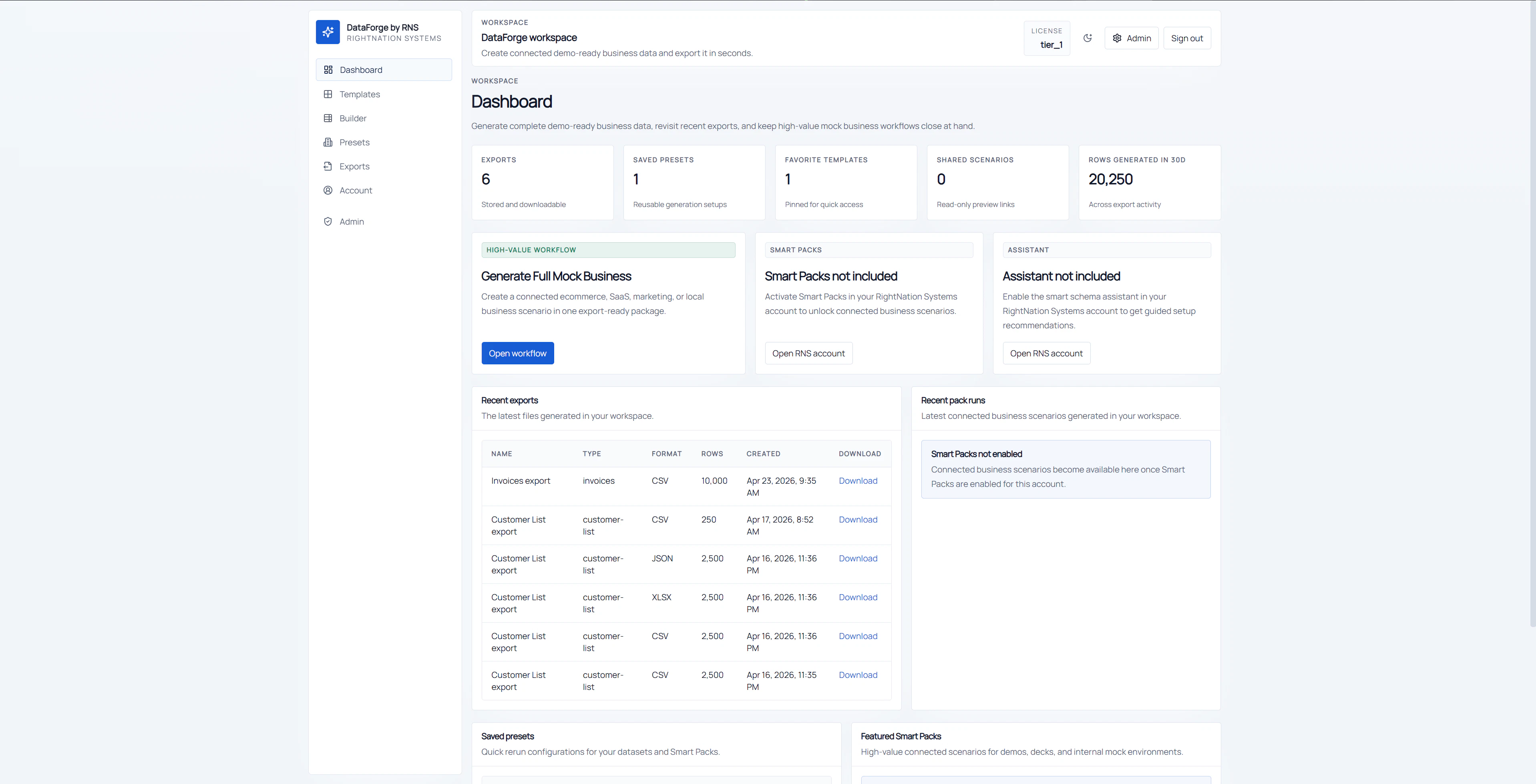The width and height of the screenshot is (1536, 784).
Task: Sign out of the workspace
Action: [1186, 38]
